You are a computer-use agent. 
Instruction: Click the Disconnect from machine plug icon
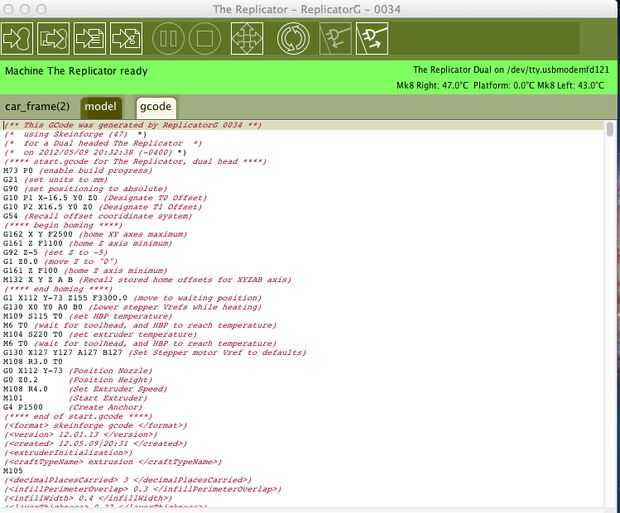click(372, 38)
